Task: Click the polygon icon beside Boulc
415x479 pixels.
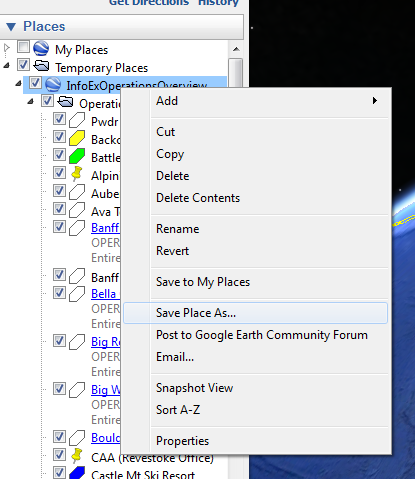Action: (x=77, y=438)
